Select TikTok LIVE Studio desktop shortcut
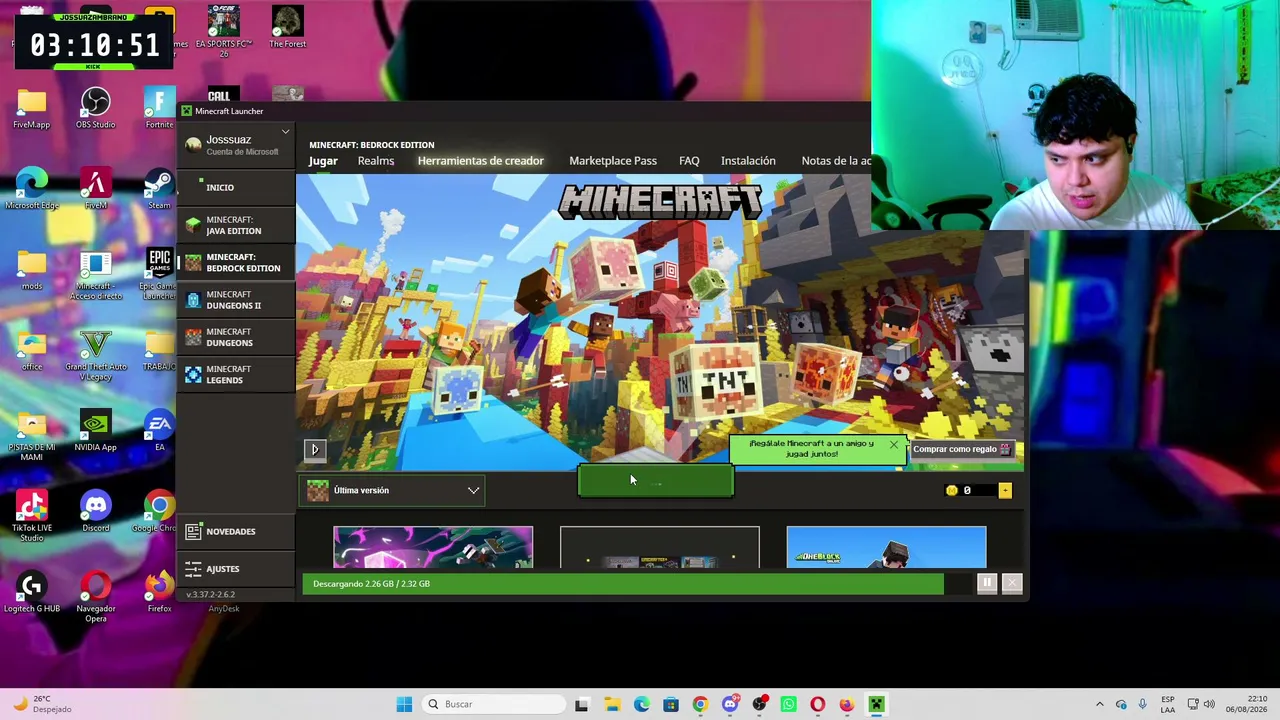Image resolution: width=1280 pixels, height=720 pixels. coord(32,517)
